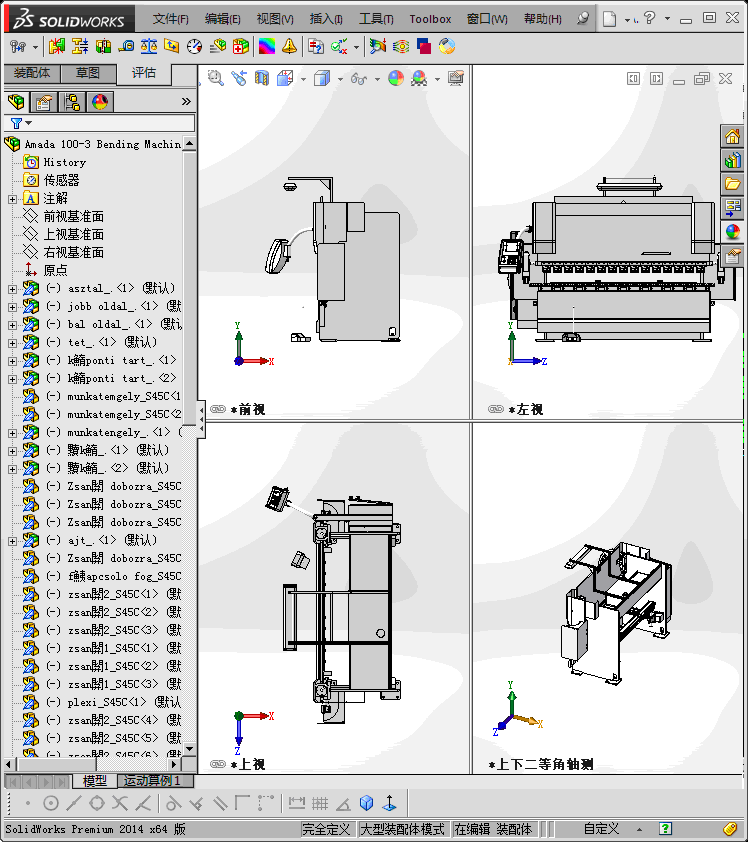Activate the Measure tool
The image size is (748, 842).
pyautogui.click(x=126, y=47)
